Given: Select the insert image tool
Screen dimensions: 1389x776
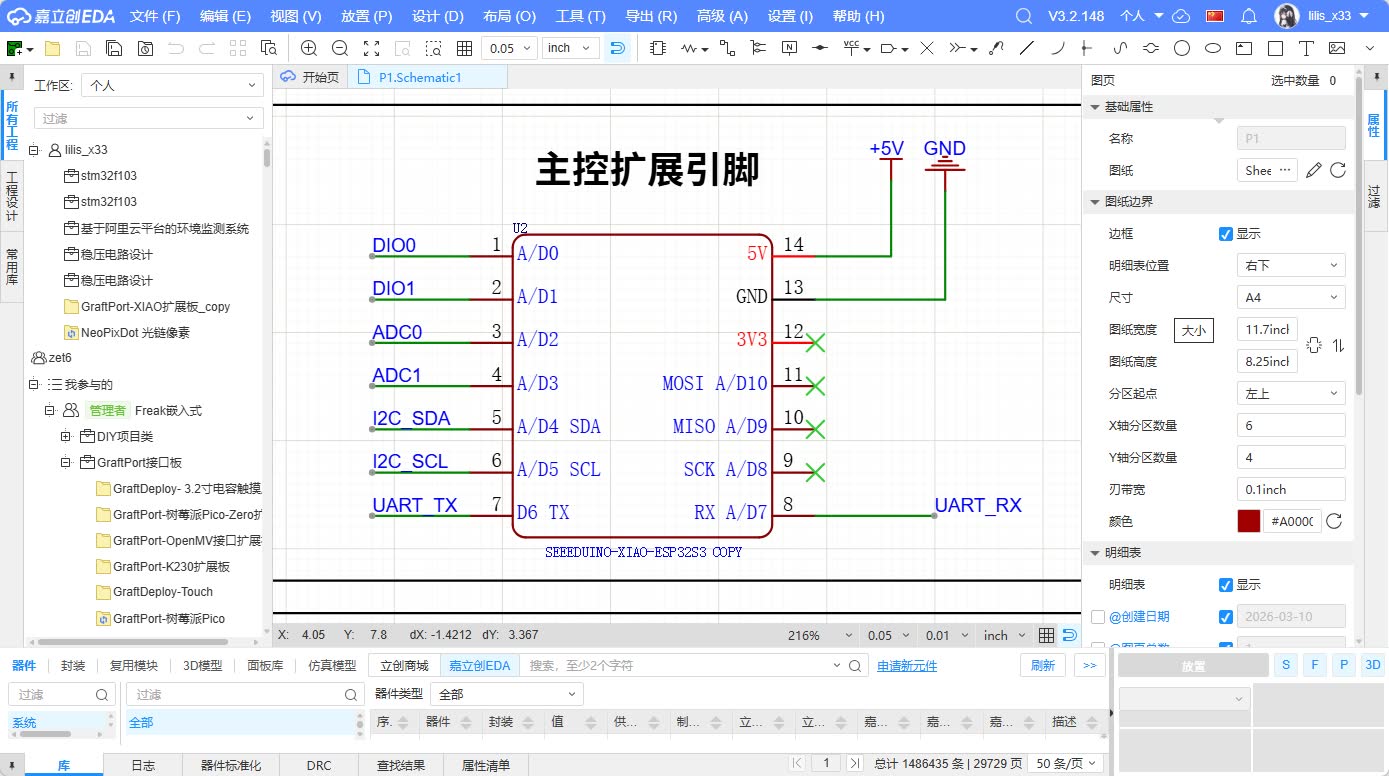Looking at the screenshot, I should (x=1336, y=48).
